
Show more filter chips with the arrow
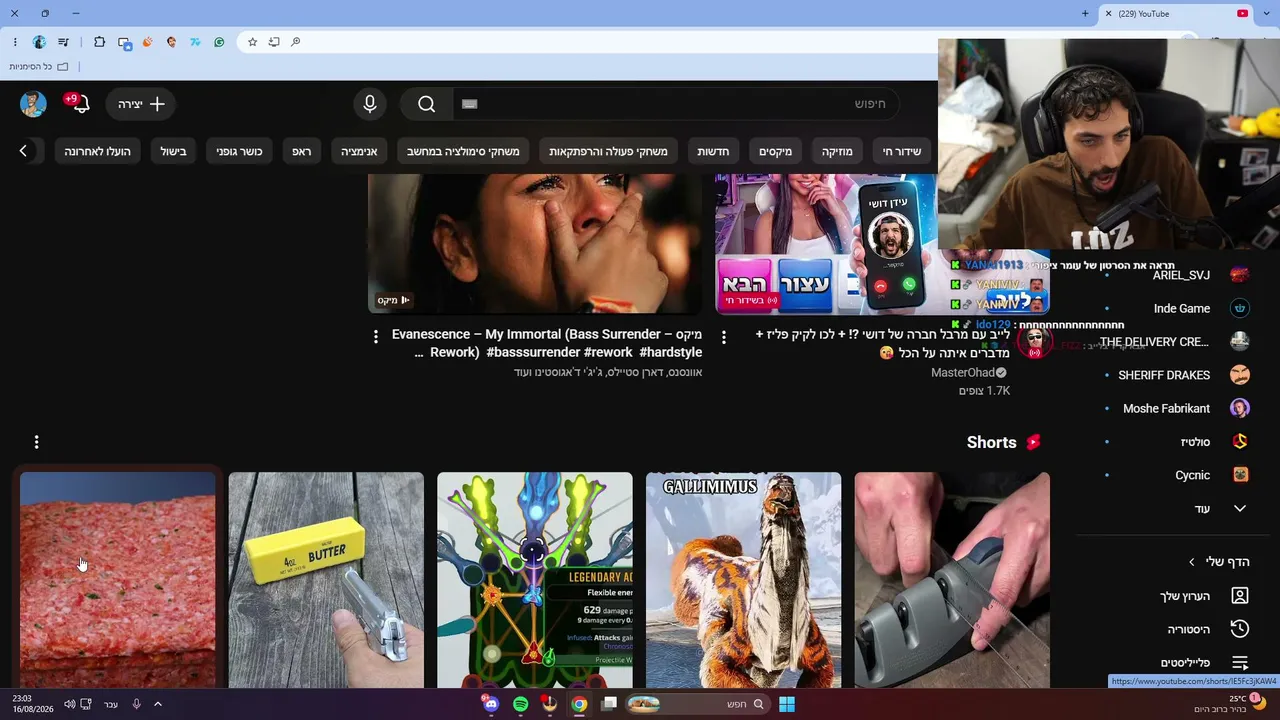(23, 152)
